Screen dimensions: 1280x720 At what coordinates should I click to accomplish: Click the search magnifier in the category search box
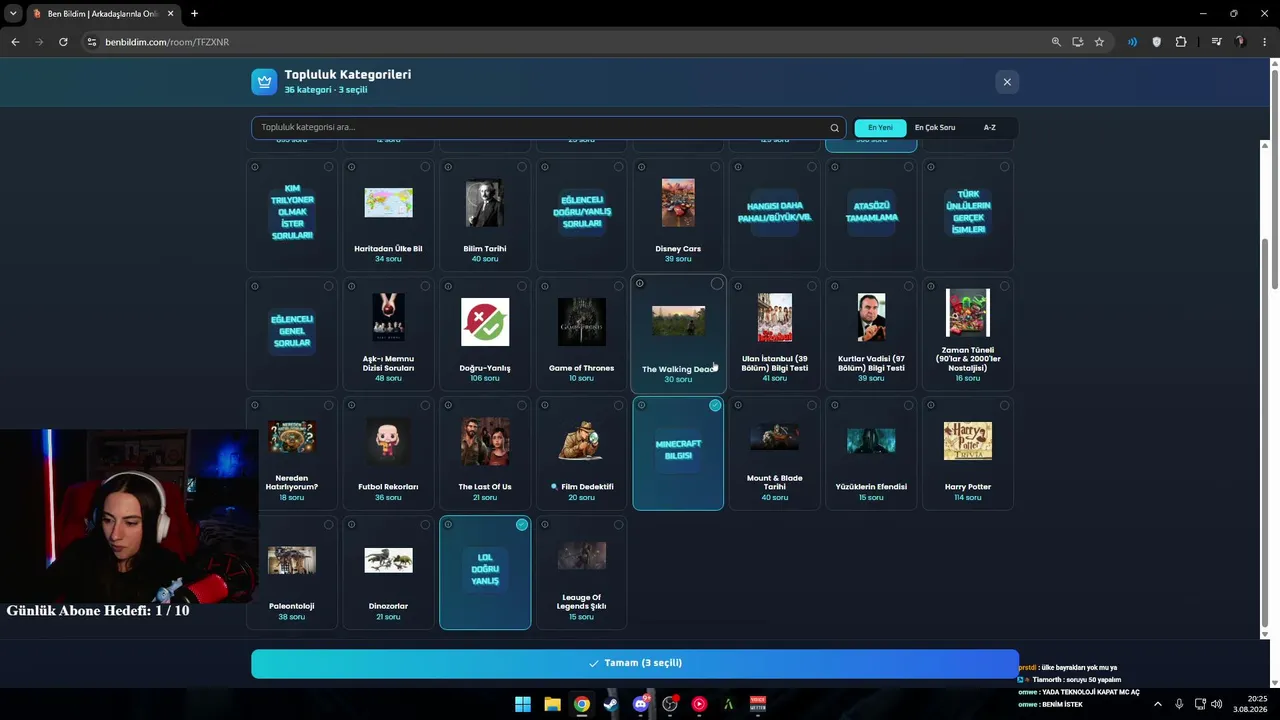[834, 128]
